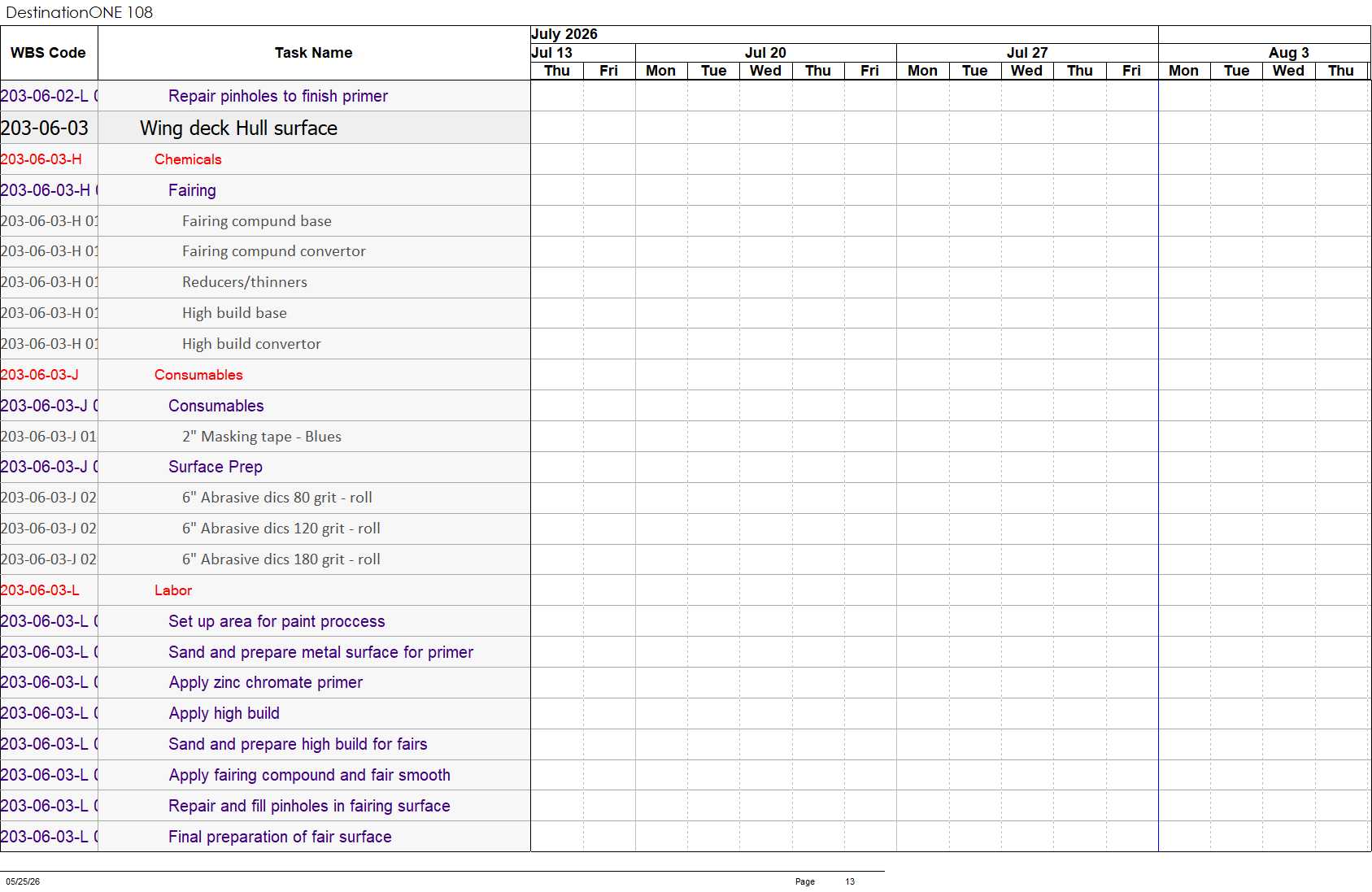The height and width of the screenshot is (892, 1372).
Task: Click the July 2026 month header
Action: pyautogui.click(x=564, y=34)
